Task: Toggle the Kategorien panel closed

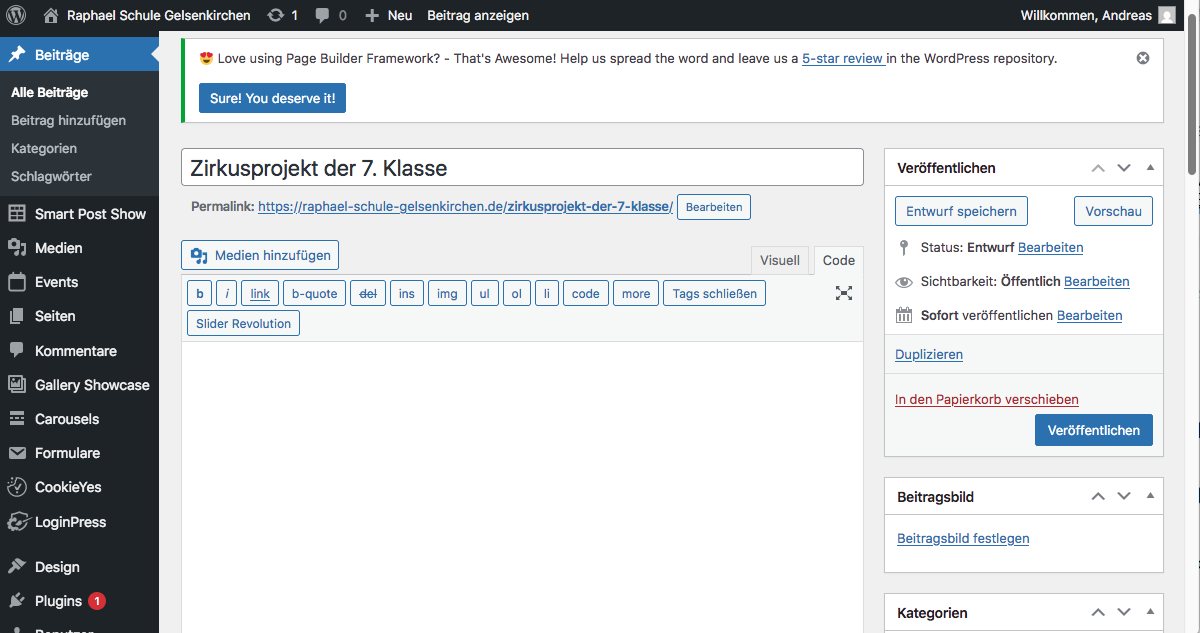Action: pos(1150,612)
